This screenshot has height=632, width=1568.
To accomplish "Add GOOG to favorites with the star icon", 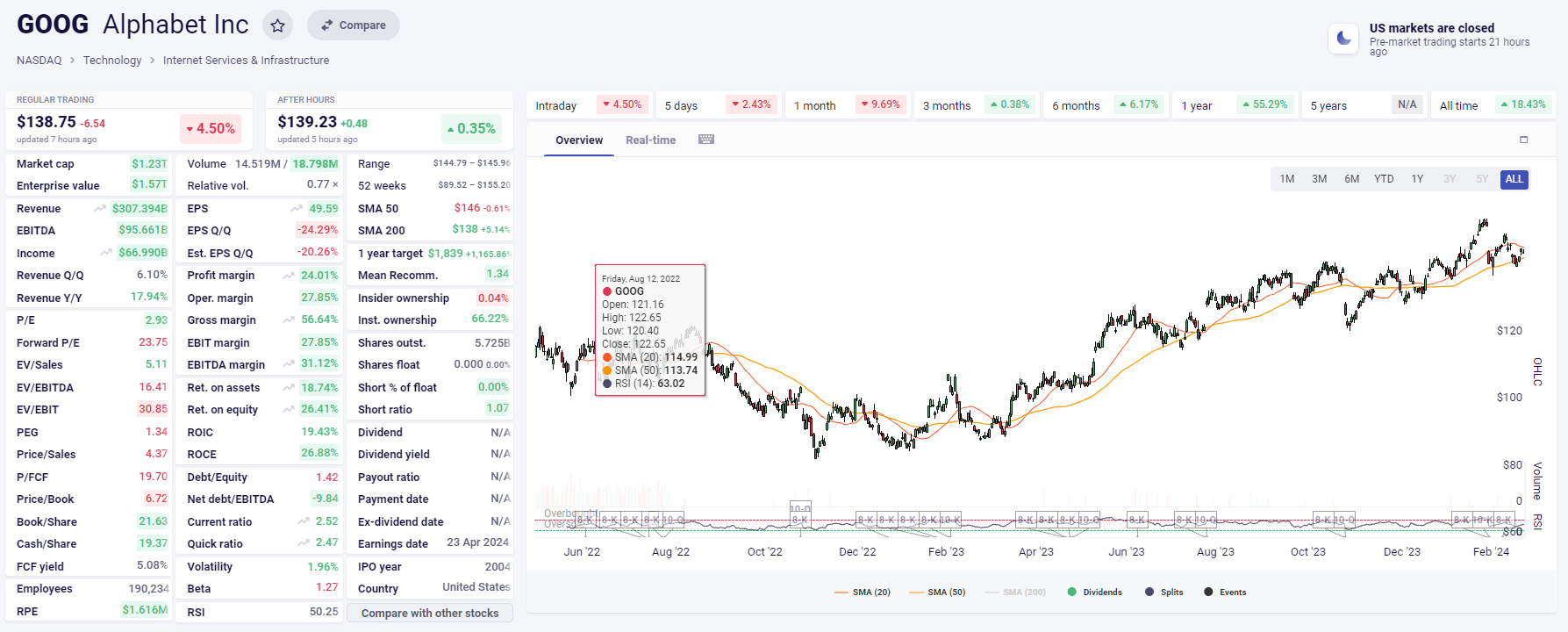I will pyautogui.click(x=277, y=25).
